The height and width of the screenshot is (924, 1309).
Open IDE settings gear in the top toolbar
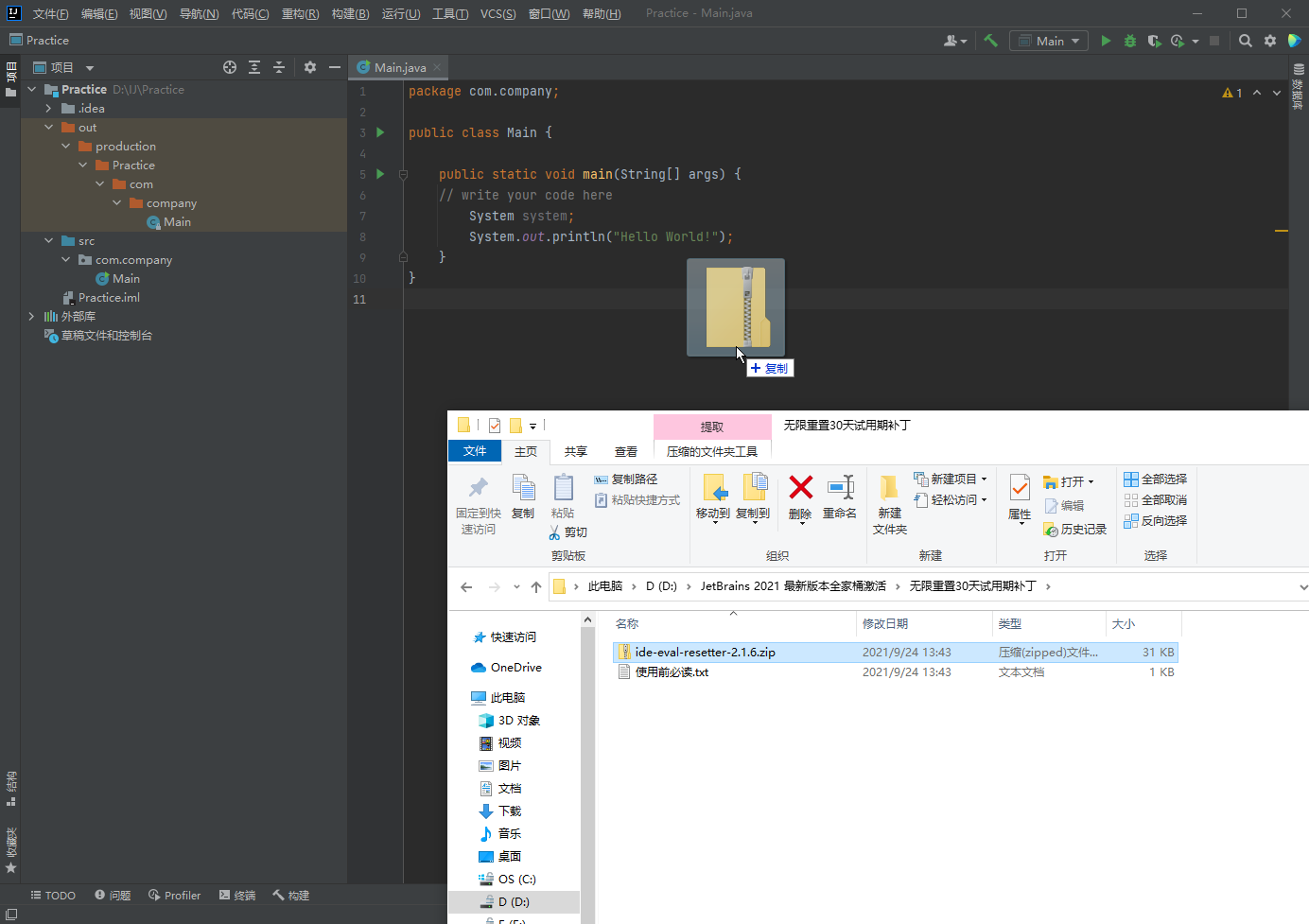point(1270,41)
